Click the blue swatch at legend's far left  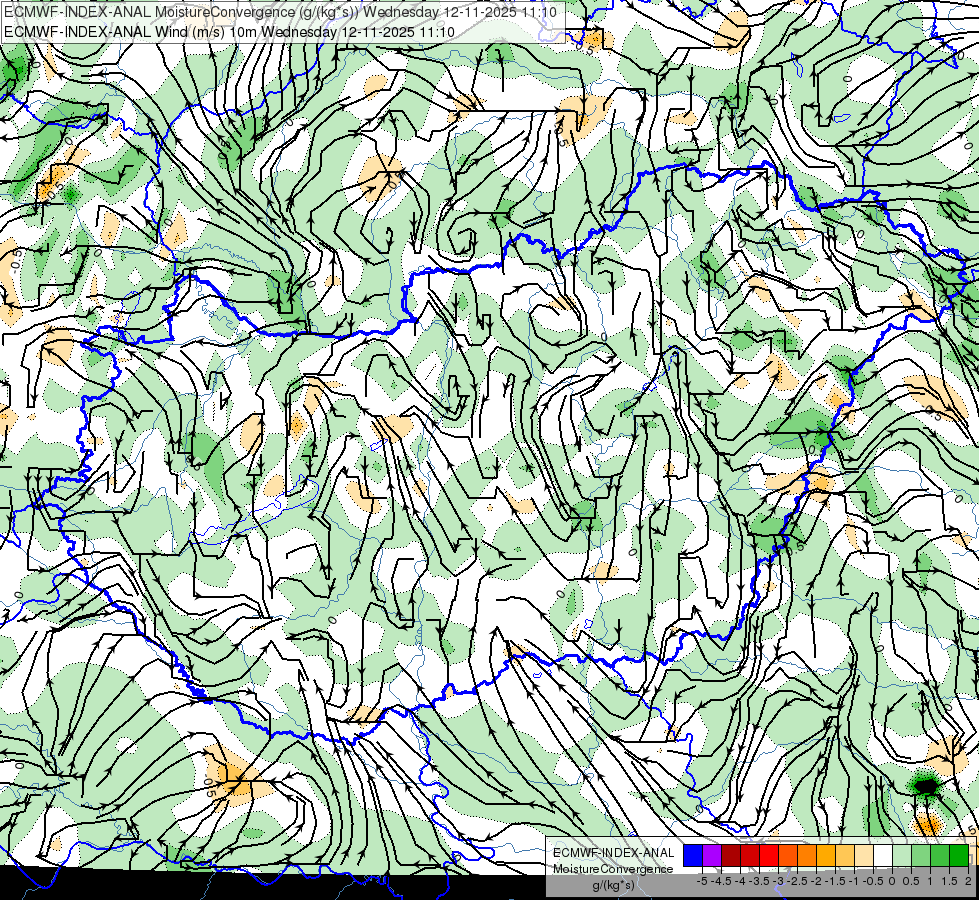(x=693, y=855)
